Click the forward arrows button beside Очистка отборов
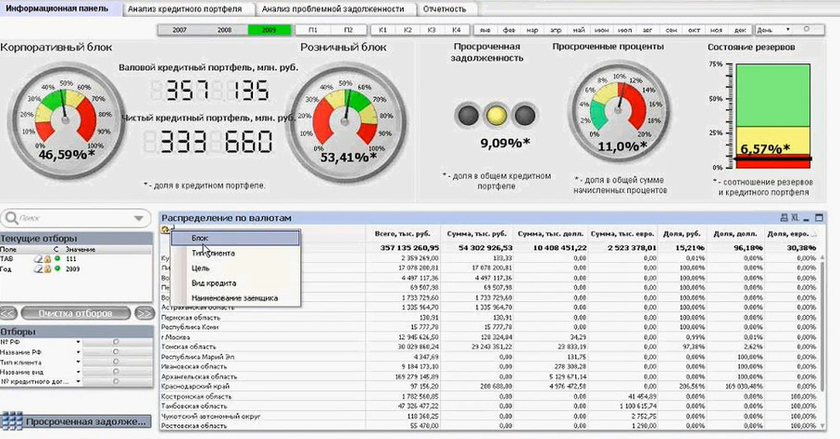840x439 pixels. [x=144, y=313]
